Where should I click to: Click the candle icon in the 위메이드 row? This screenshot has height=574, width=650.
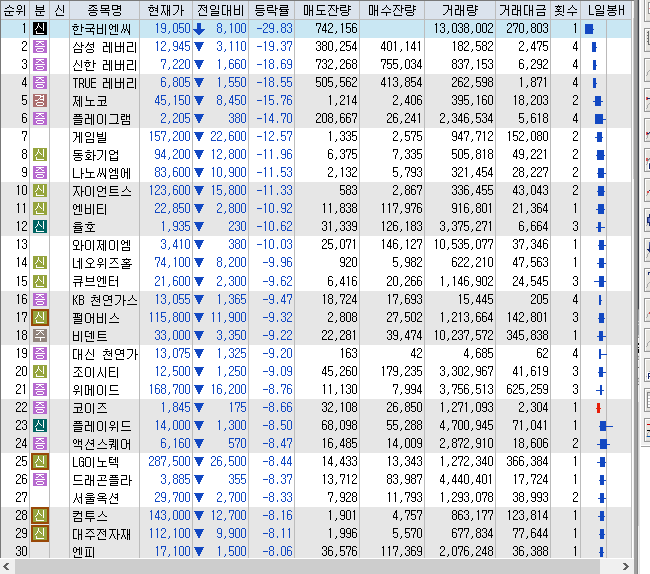click(600, 390)
